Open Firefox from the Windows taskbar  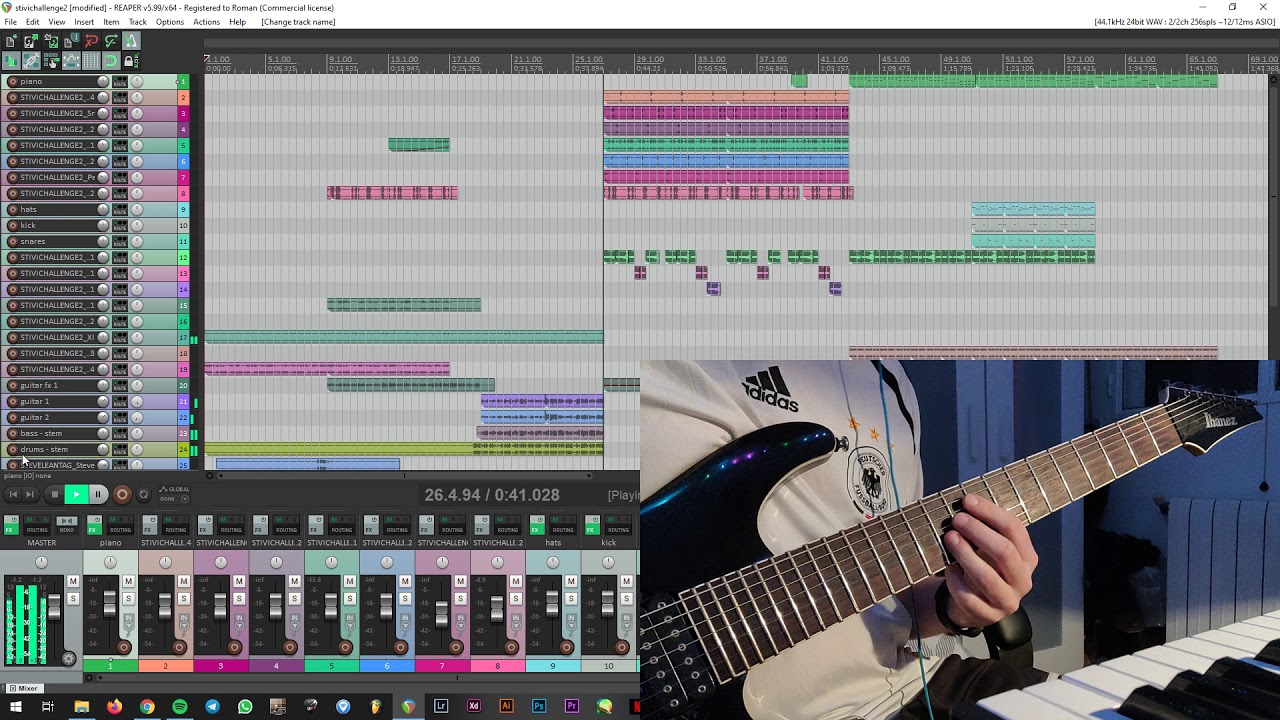(114, 707)
